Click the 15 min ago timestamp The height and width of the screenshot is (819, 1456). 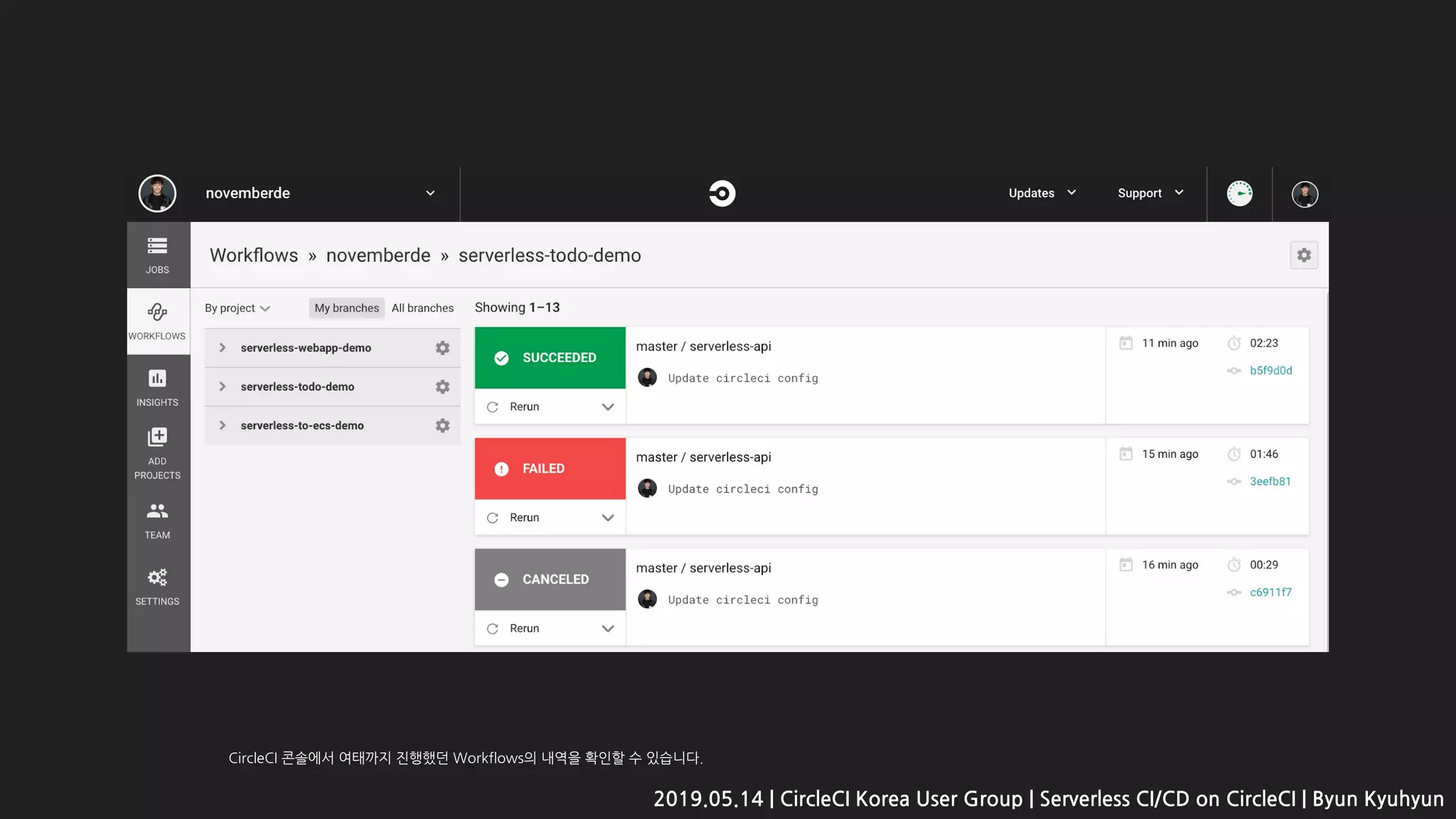pyautogui.click(x=1169, y=454)
